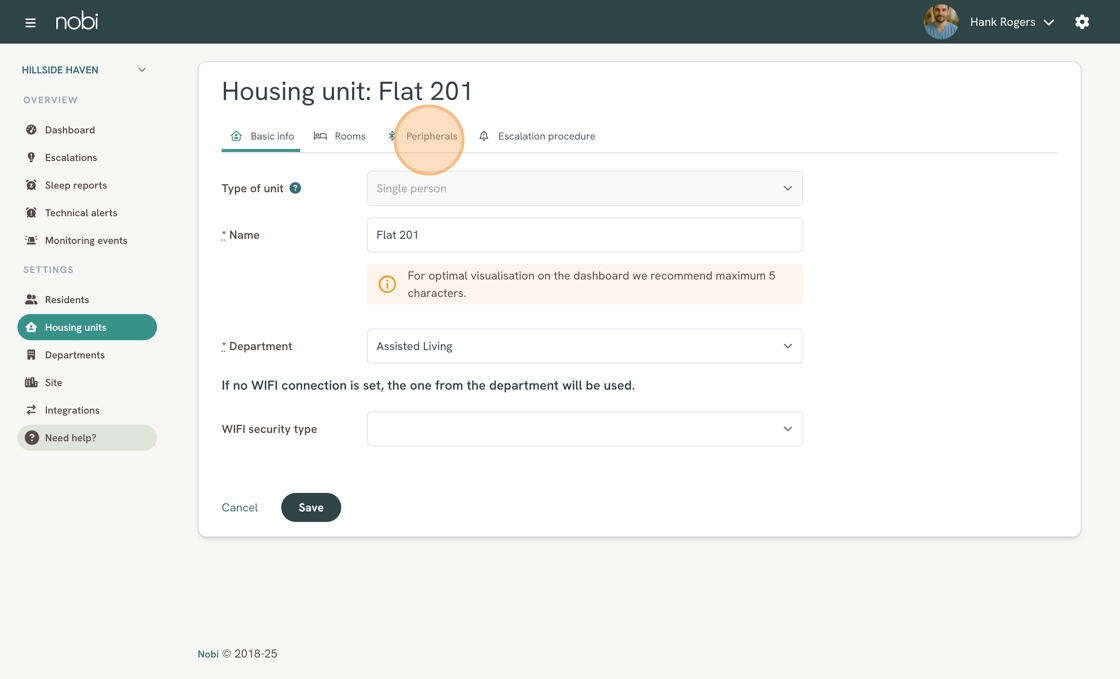Navigate to Residents settings
This screenshot has width=1120, height=679.
tap(66, 300)
